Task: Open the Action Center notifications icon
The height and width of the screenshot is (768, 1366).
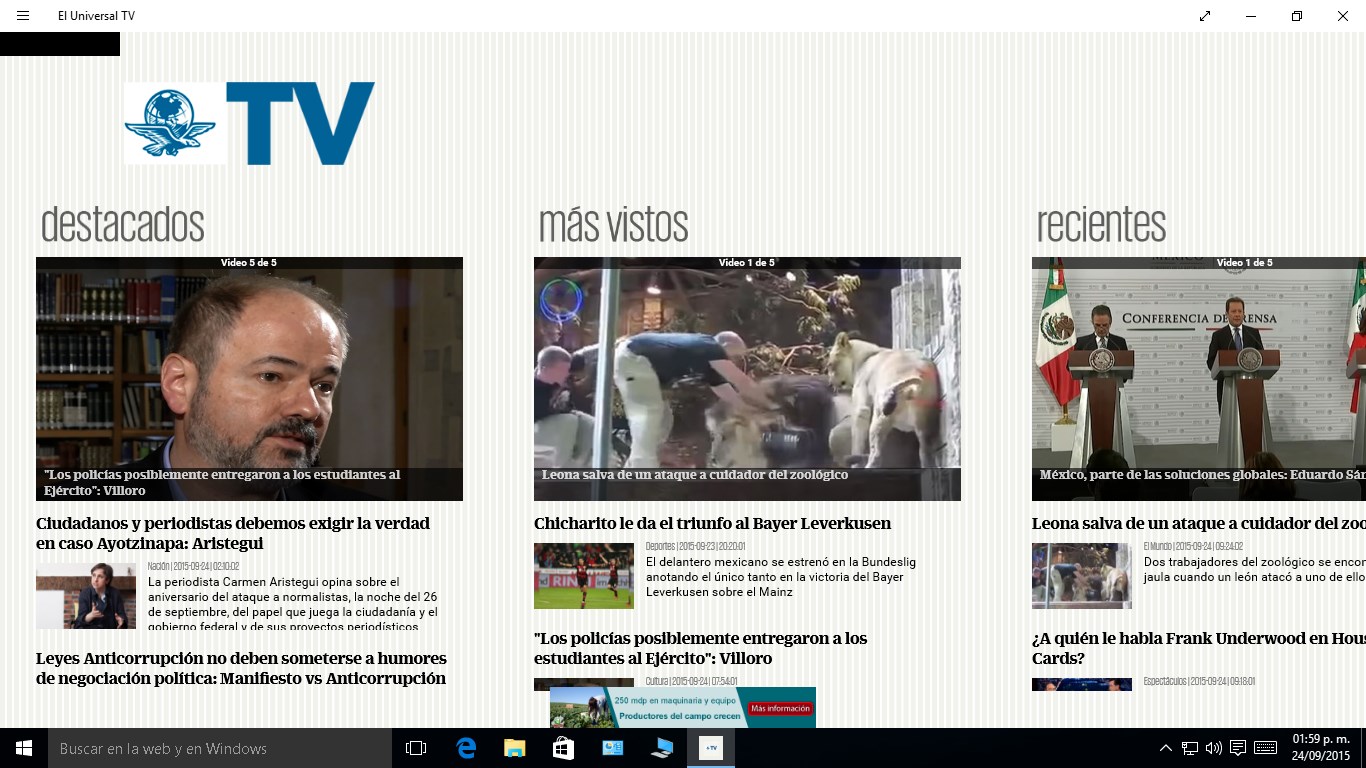Action: (1238, 748)
